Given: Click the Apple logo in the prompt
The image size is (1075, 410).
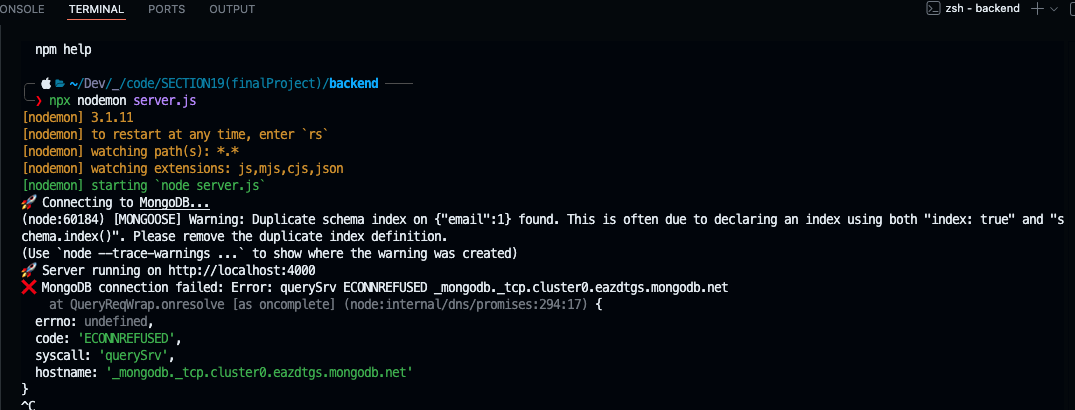Looking at the screenshot, I should pos(45,84).
